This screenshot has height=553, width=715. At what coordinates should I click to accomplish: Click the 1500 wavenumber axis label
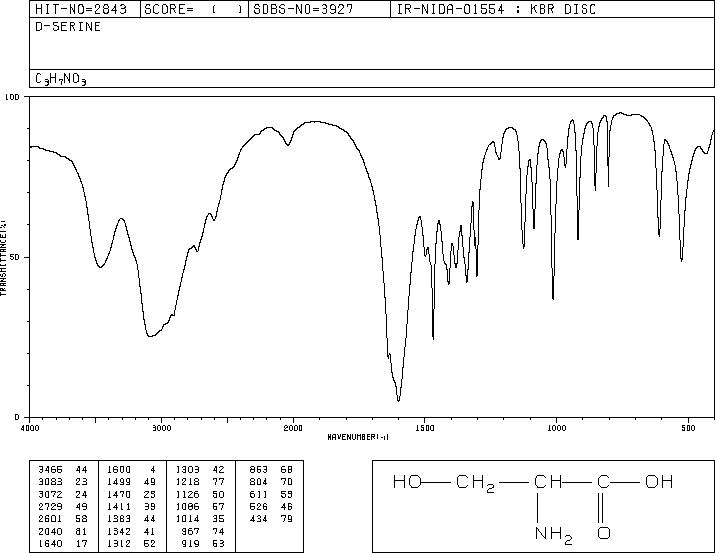425,428
